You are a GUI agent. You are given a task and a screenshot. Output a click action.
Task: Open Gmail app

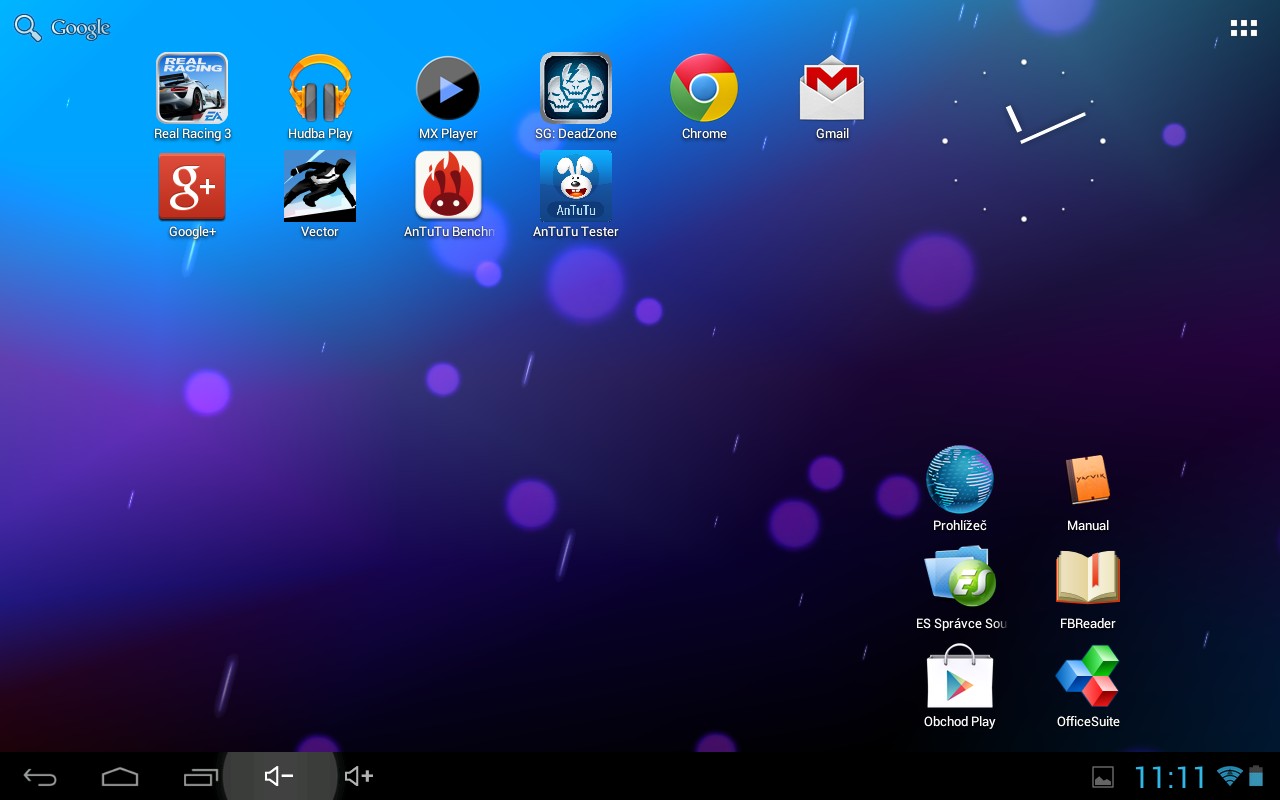[x=832, y=88]
